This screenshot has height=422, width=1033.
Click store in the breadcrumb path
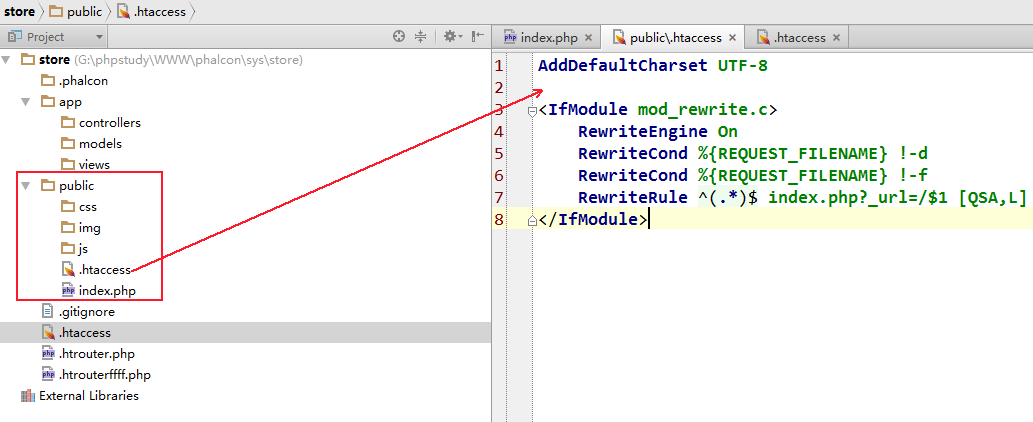coord(22,12)
